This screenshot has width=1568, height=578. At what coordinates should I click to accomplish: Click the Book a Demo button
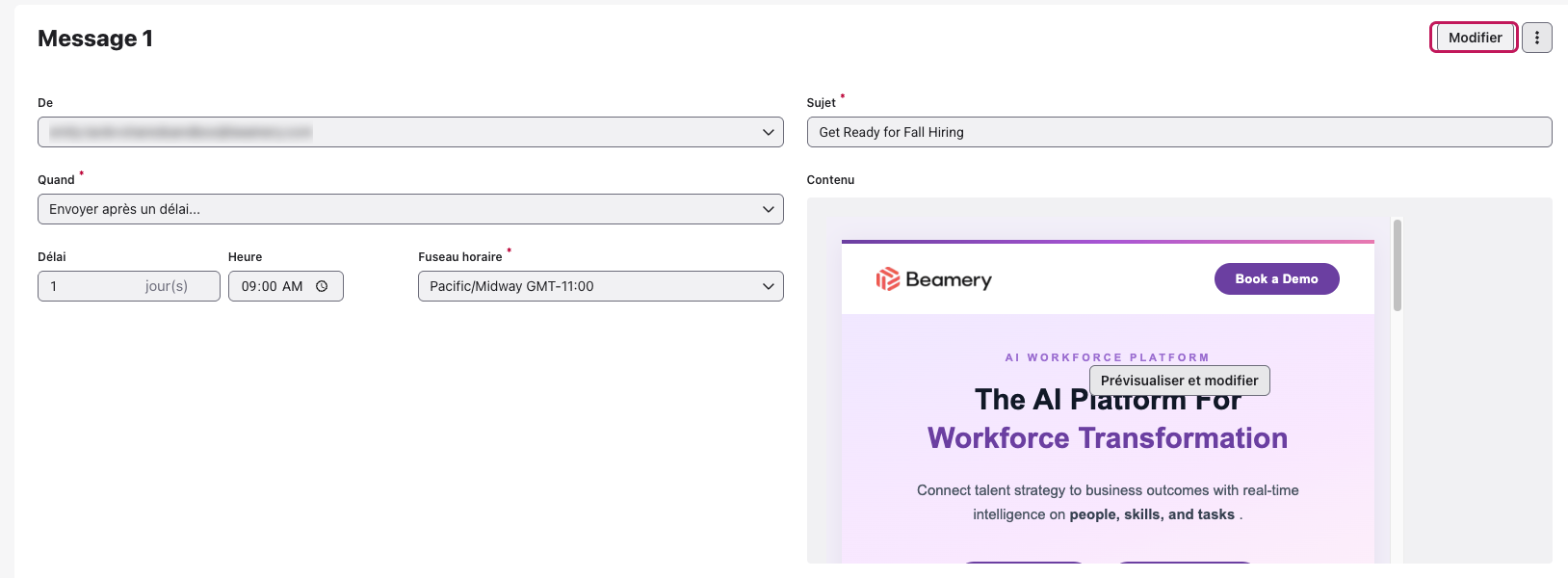(1276, 279)
